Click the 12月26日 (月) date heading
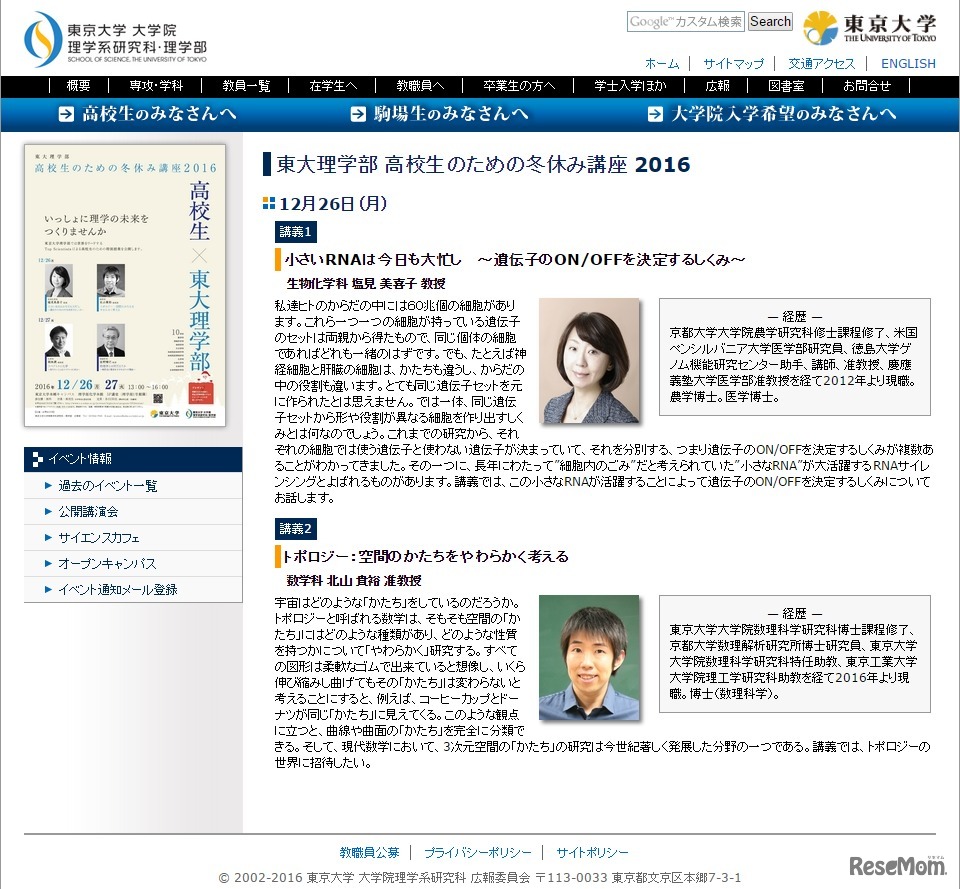Image resolution: width=960 pixels, height=889 pixels. click(333, 203)
